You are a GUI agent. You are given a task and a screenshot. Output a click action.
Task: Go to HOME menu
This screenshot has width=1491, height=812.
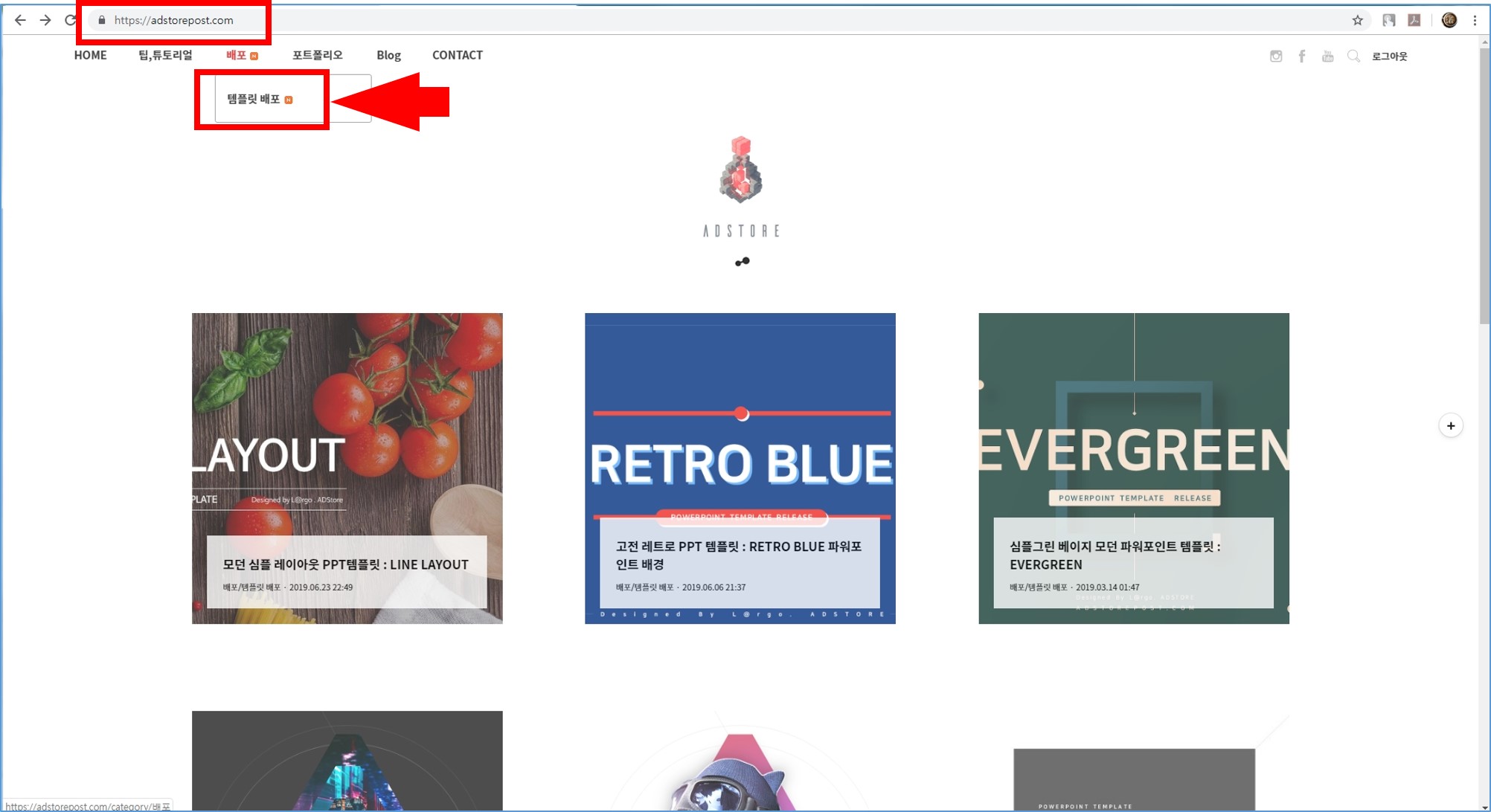(x=90, y=55)
